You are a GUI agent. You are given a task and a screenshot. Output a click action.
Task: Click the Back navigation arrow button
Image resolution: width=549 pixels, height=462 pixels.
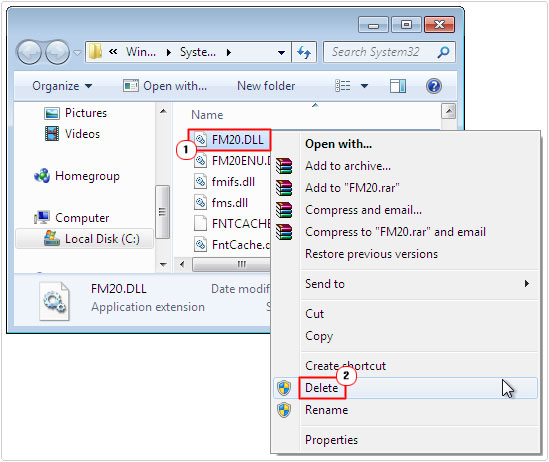point(30,52)
